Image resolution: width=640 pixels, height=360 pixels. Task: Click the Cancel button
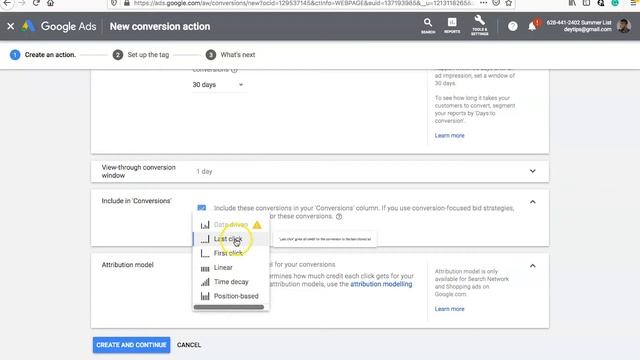point(189,345)
